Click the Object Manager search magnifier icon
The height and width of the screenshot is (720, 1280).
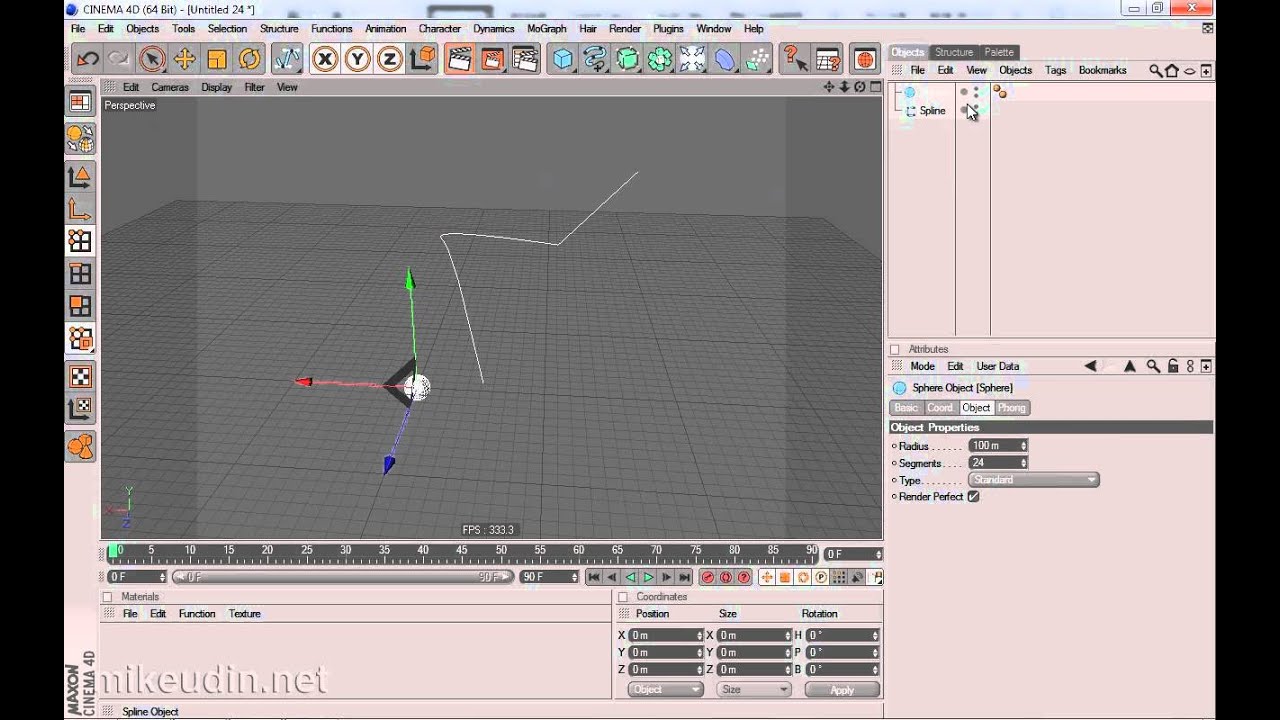pyautogui.click(x=1155, y=70)
